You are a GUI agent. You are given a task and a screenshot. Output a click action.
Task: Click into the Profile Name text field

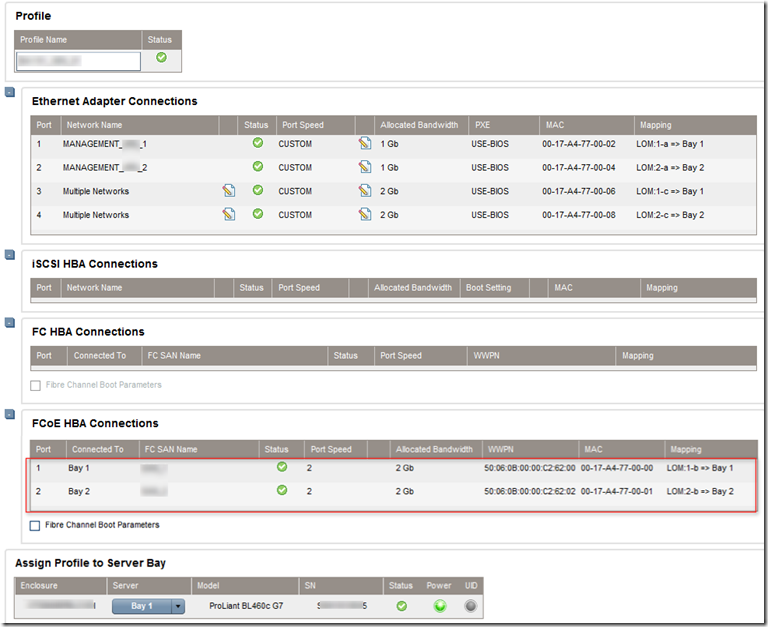pyautogui.click(x=79, y=61)
